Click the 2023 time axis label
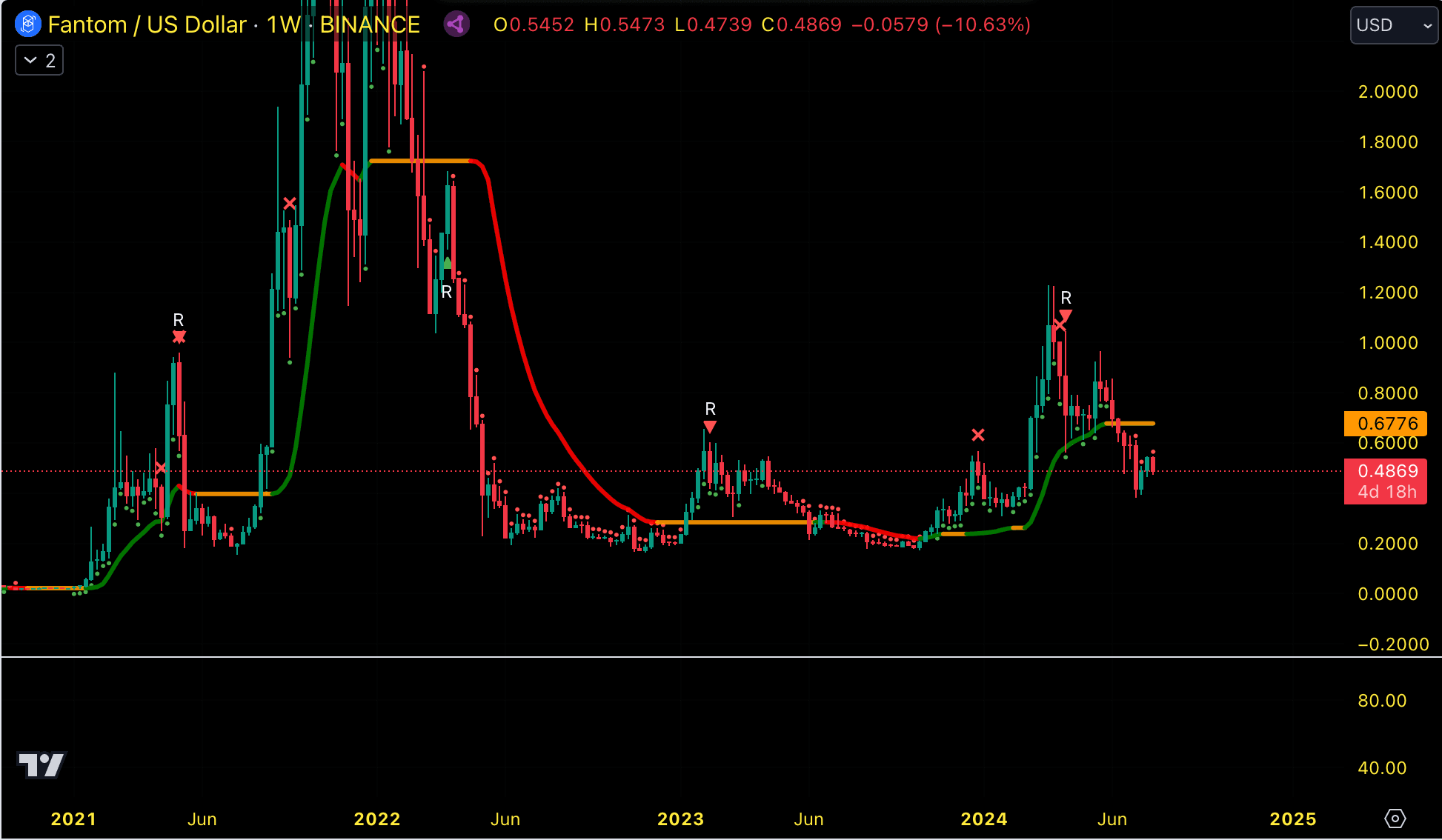 680,819
